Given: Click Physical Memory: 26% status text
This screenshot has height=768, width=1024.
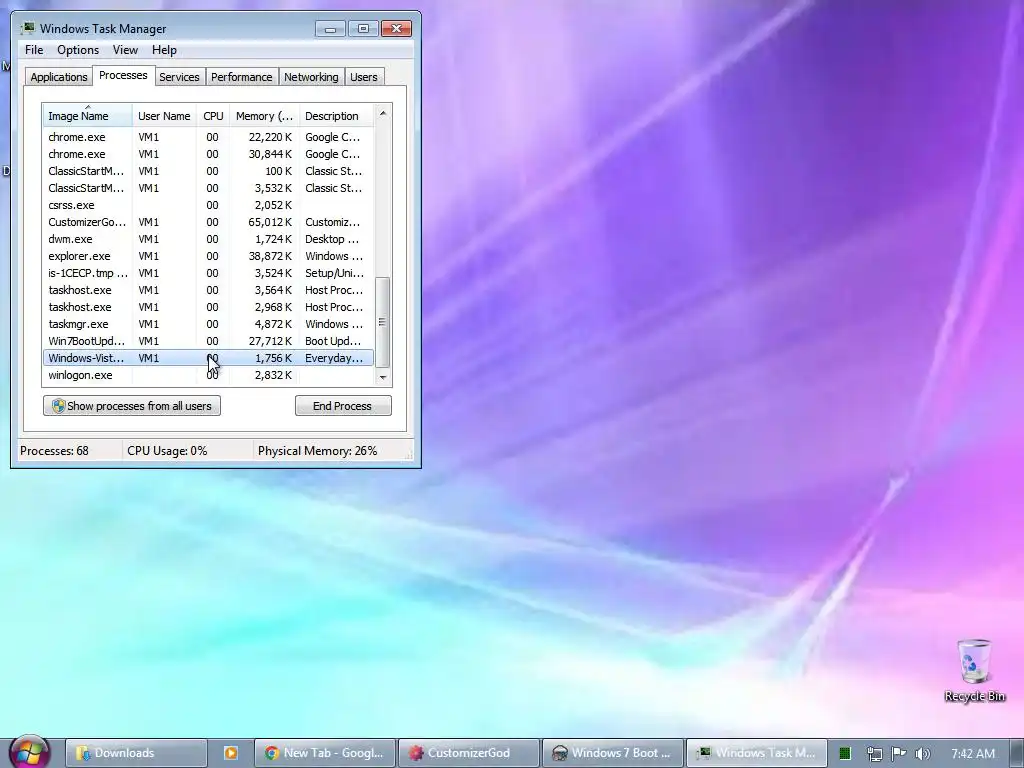Looking at the screenshot, I should pos(317,451).
